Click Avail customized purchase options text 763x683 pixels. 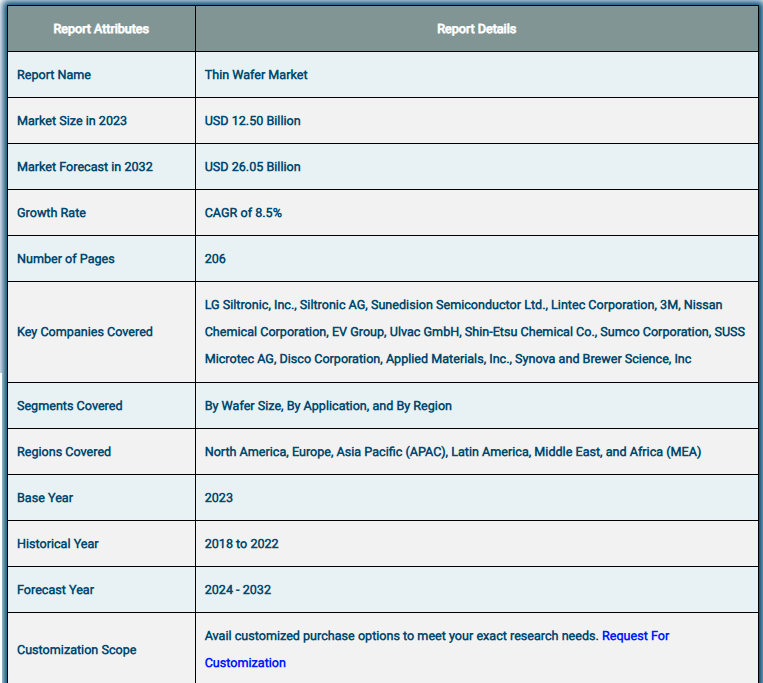pyautogui.click(x=401, y=636)
